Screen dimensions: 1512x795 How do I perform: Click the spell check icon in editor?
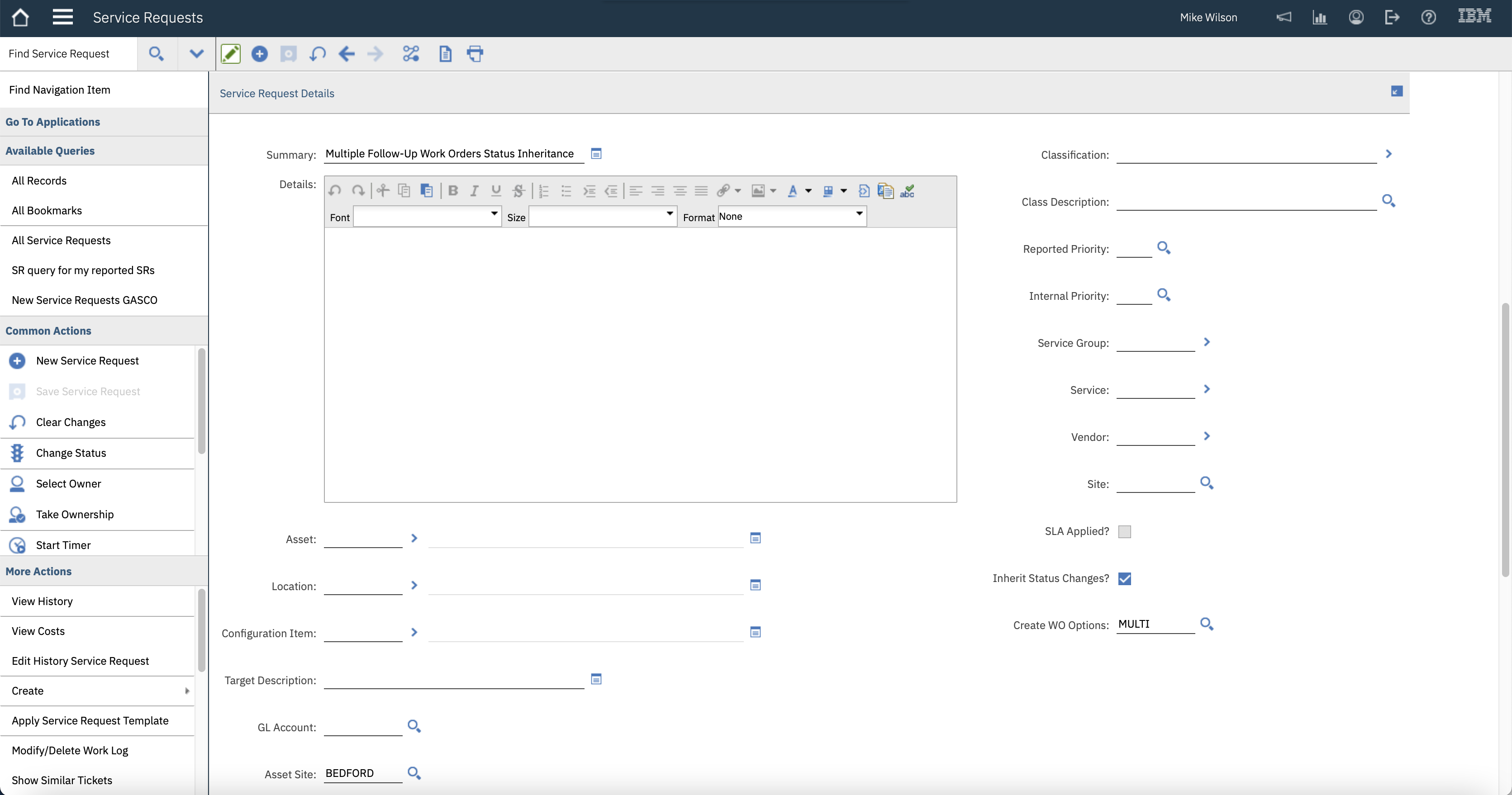[x=907, y=191]
